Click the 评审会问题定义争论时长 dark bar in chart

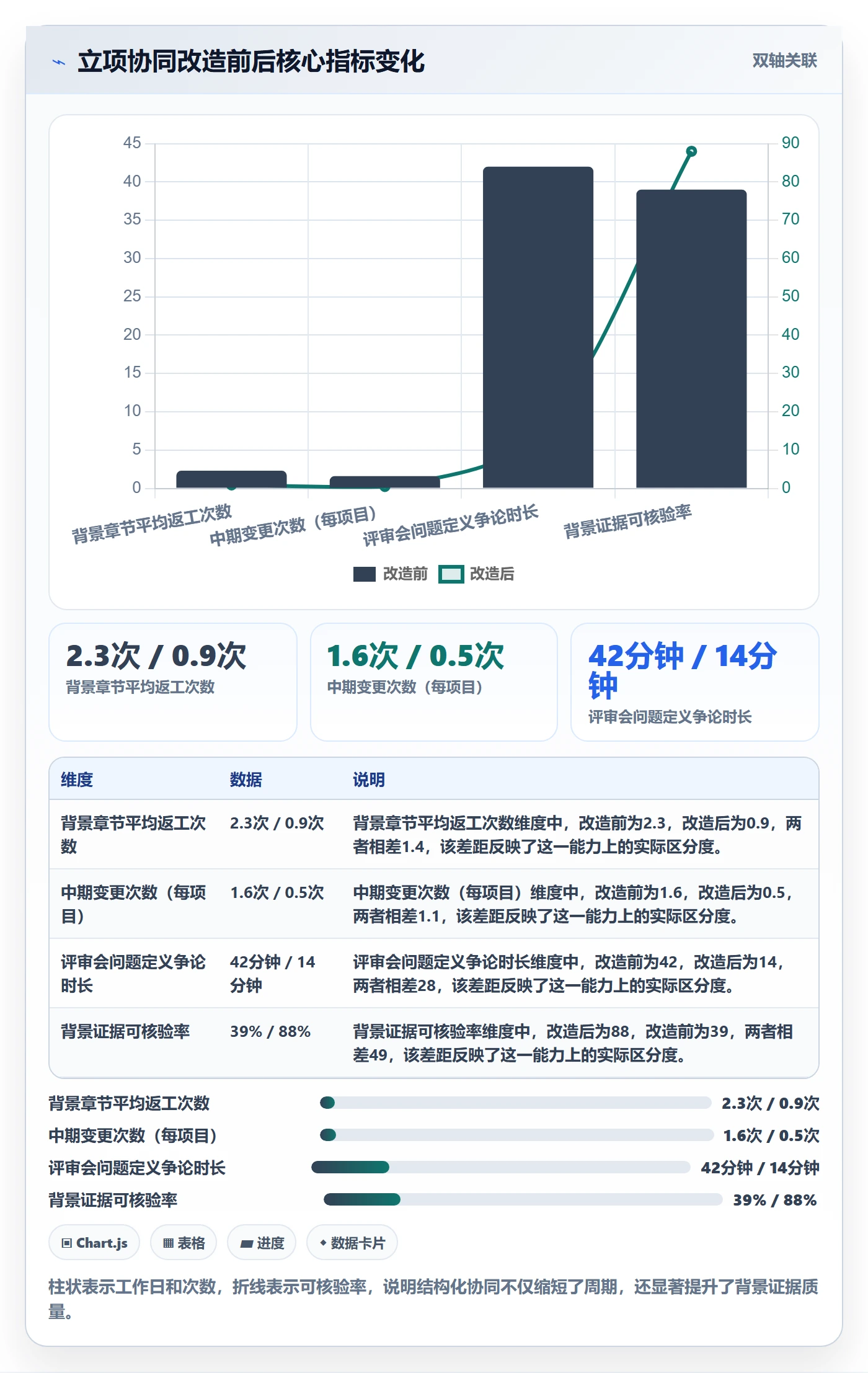pyautogui.click(x=538, y=327)
